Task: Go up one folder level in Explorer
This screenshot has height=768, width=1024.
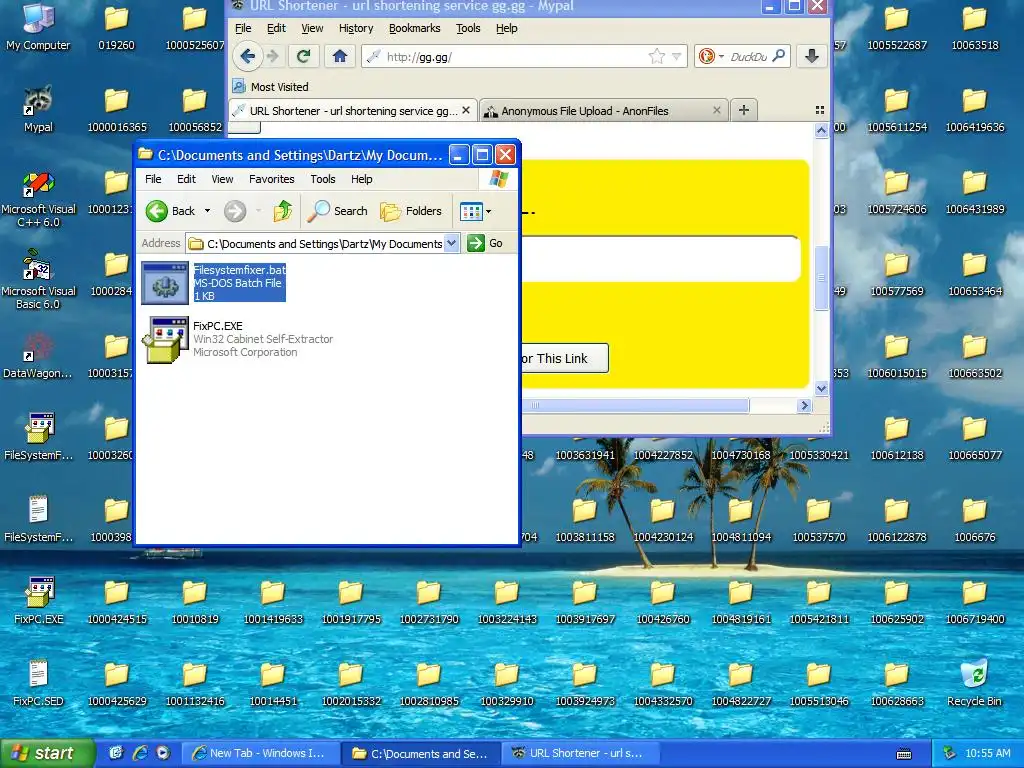Action: click(x=283, y=211)
